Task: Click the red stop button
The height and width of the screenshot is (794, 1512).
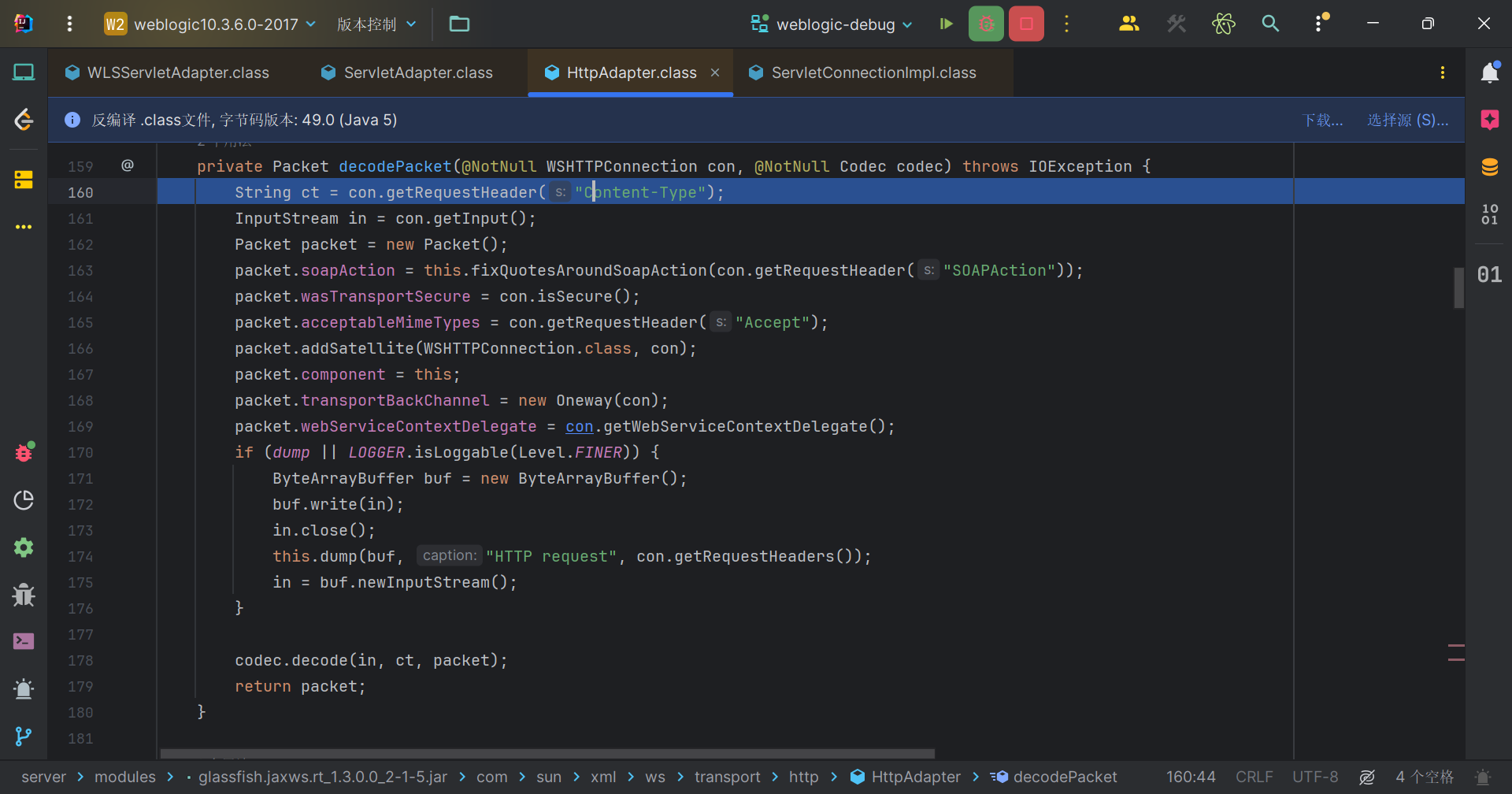Action: [x=1026, y=24]
